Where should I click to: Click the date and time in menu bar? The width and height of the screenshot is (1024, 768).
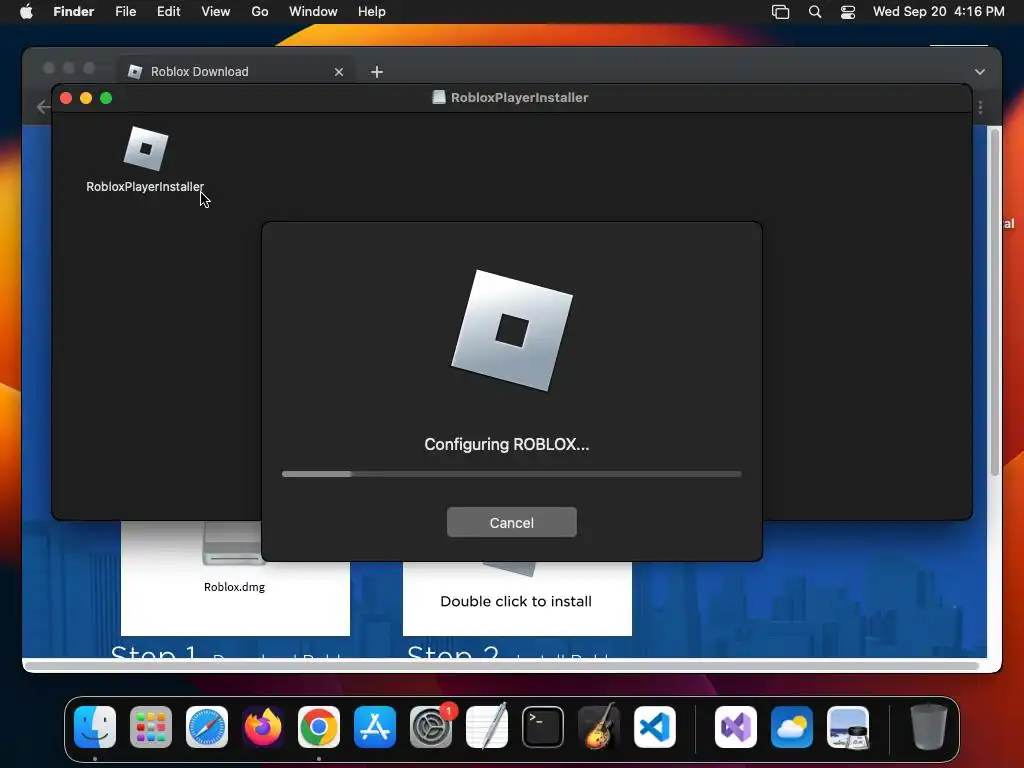pos(938,11)
